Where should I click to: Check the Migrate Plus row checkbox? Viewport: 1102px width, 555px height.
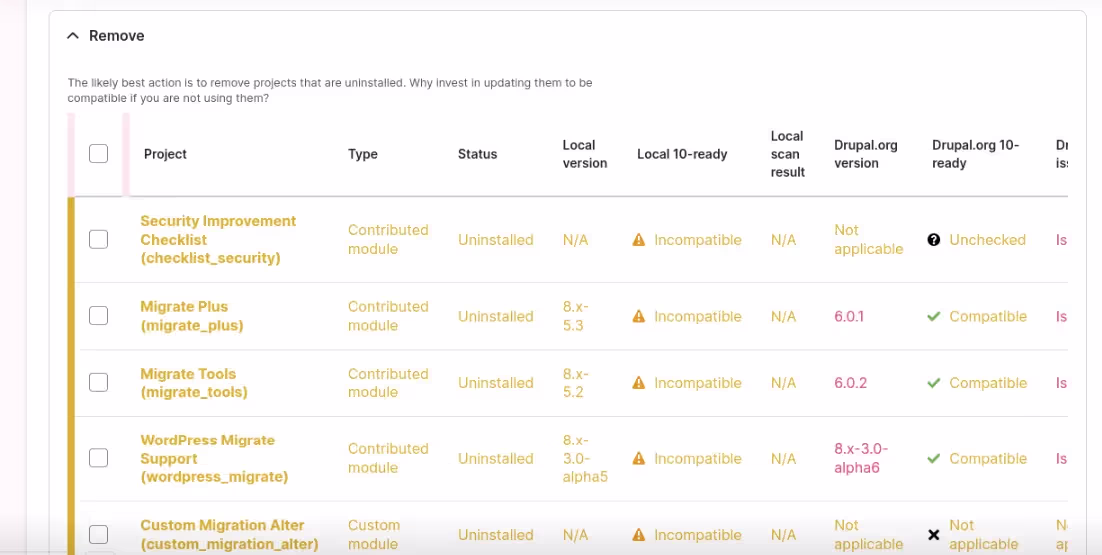(98, 316)
